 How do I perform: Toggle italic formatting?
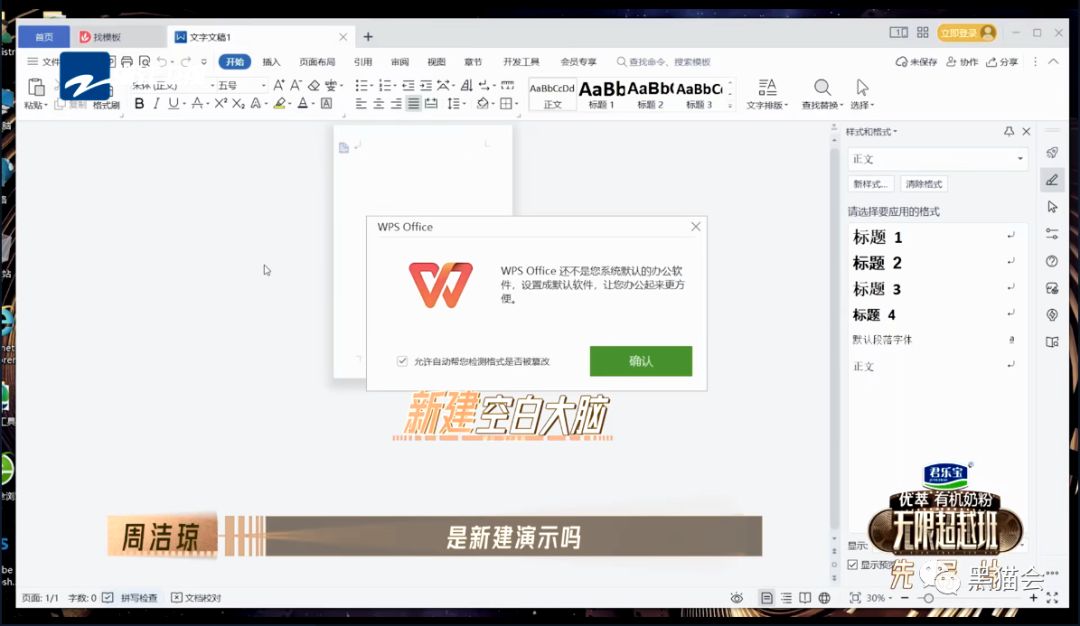point(156,104)
